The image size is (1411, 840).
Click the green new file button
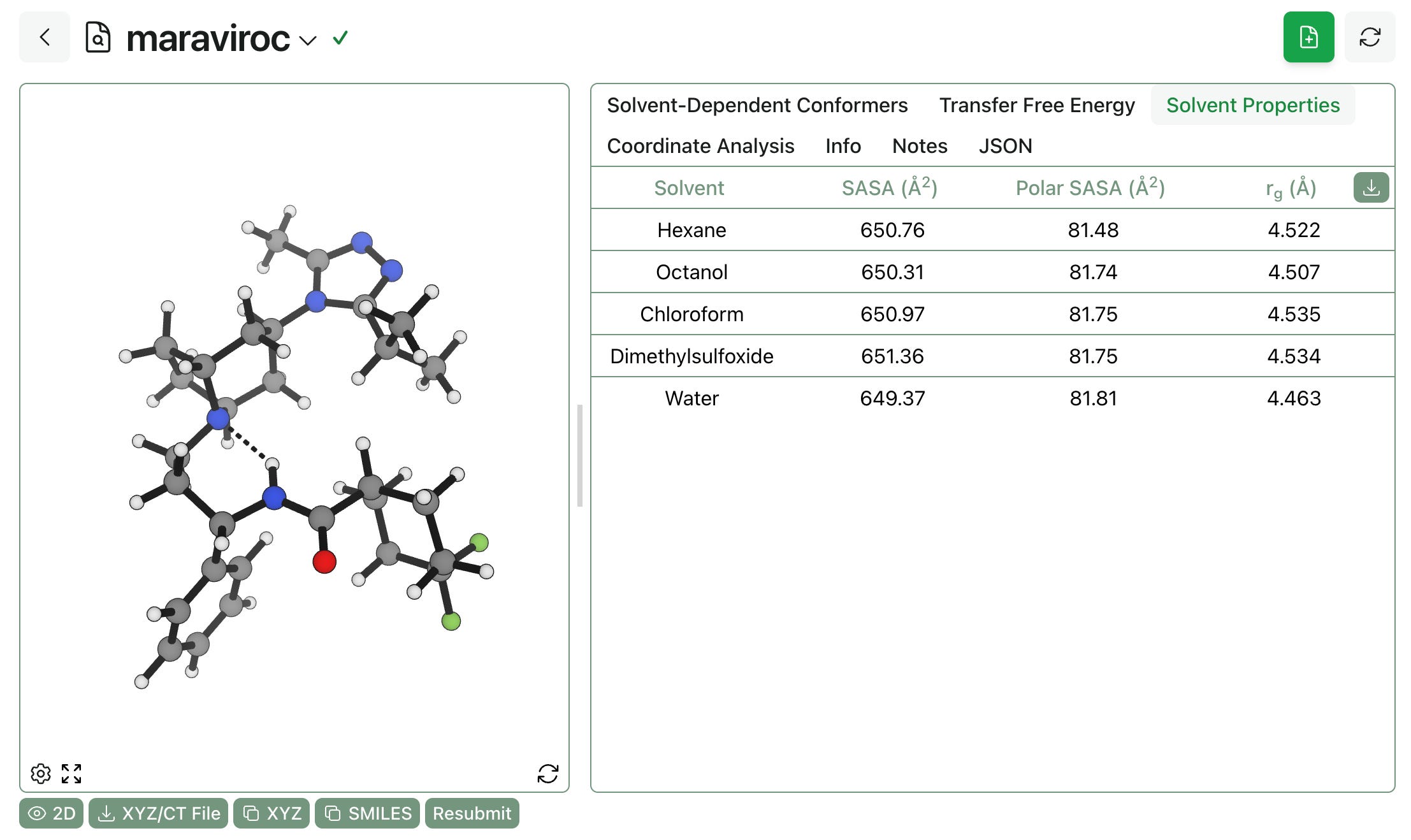[x=1308, y=38]
